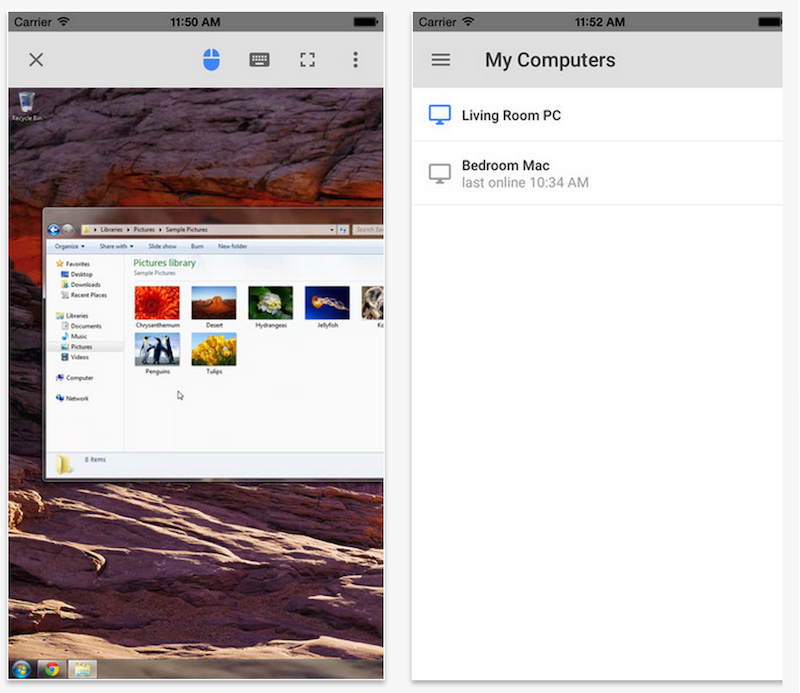Launch Firefox from the Windows taskbar
Screen dimensions: 800x693
(51, 670)
